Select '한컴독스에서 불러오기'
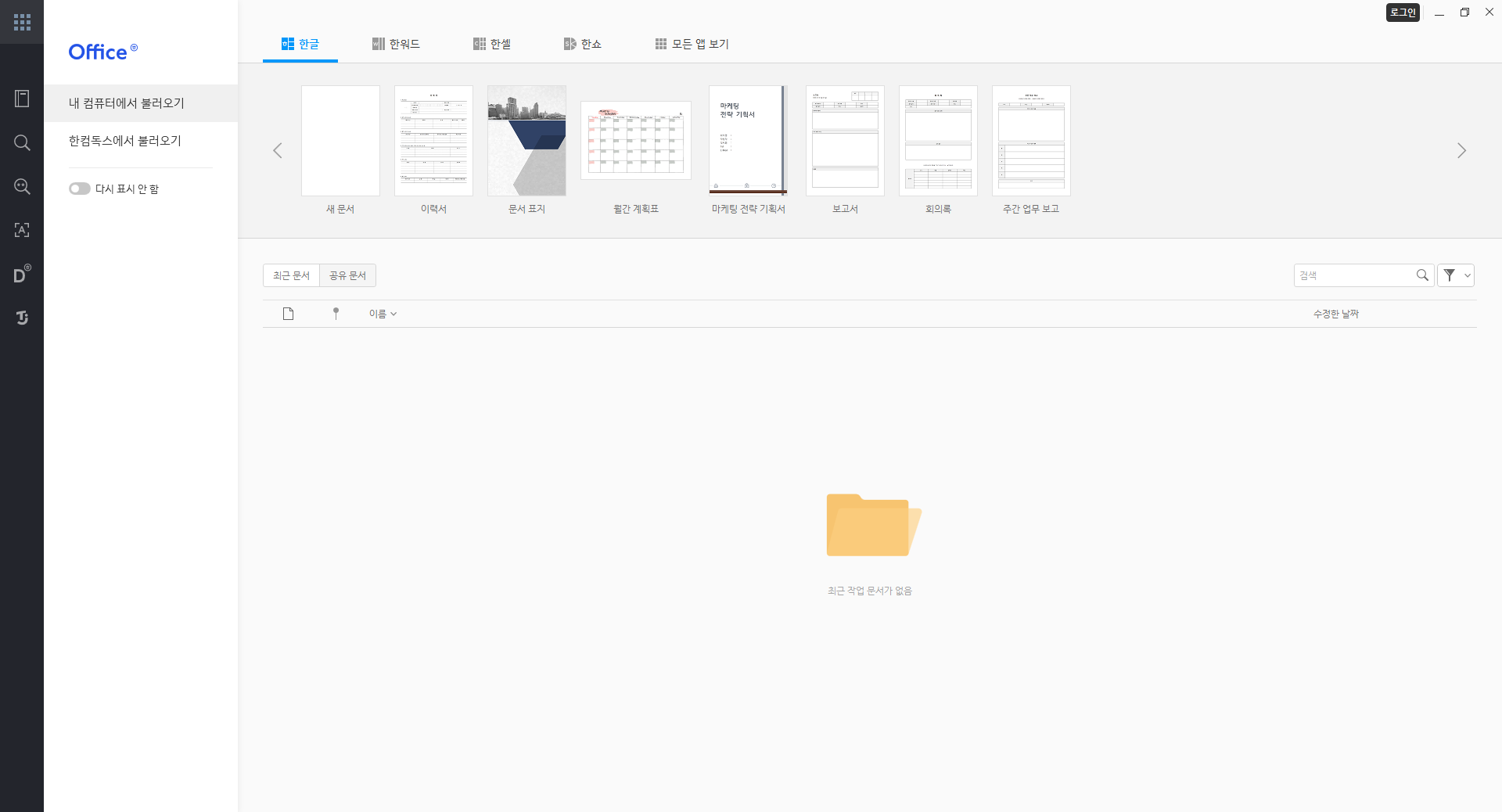 click(141, 141)
